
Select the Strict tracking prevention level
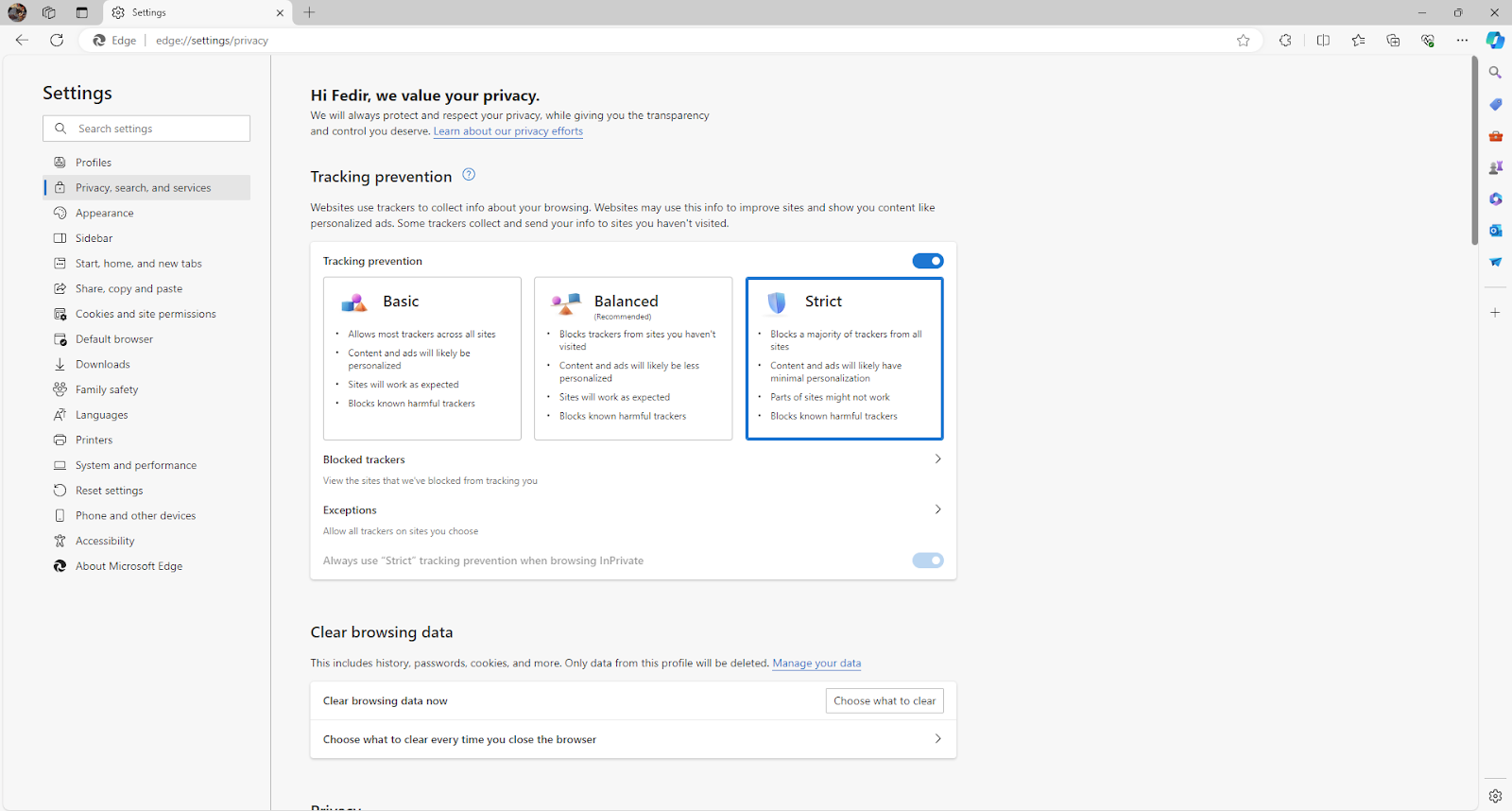845,358
